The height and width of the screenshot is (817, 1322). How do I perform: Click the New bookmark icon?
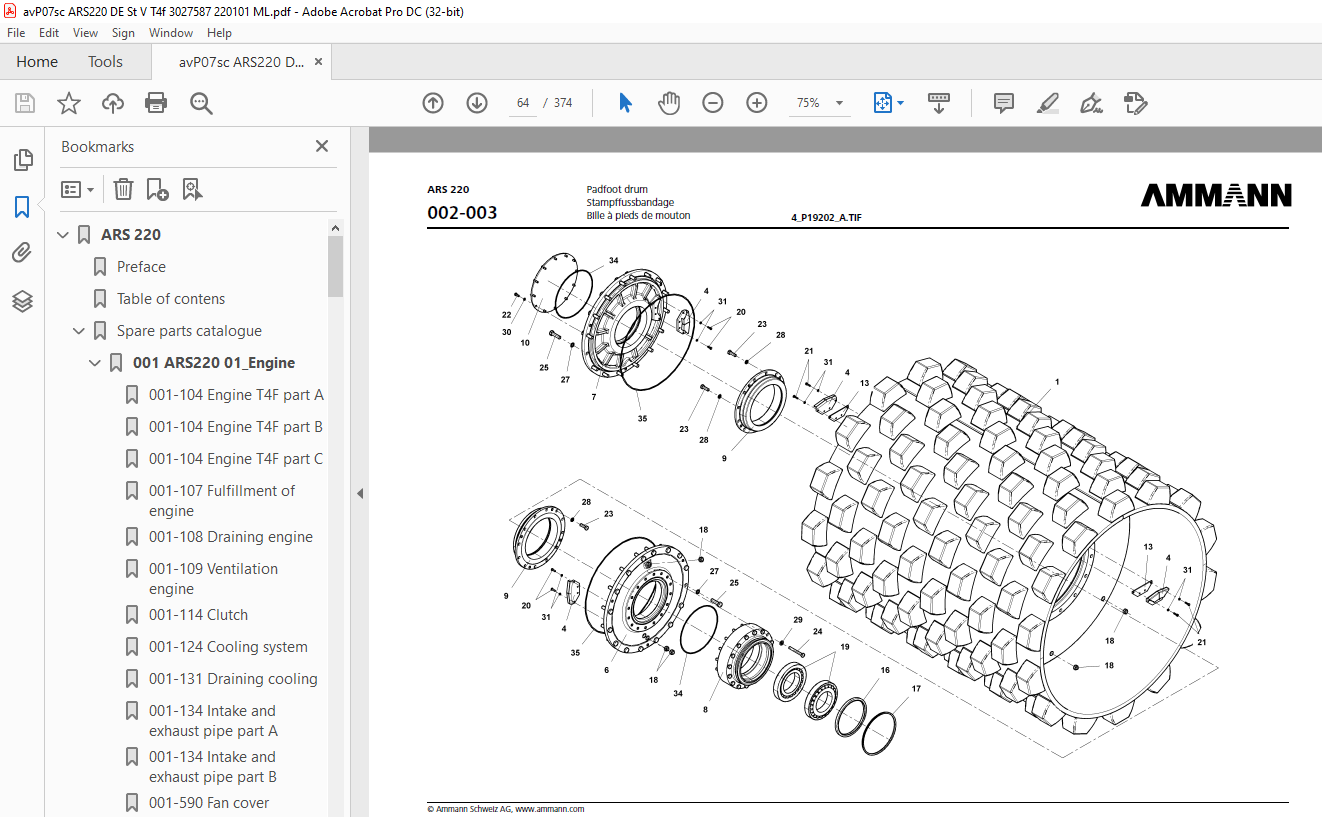(x=157, y=189)
